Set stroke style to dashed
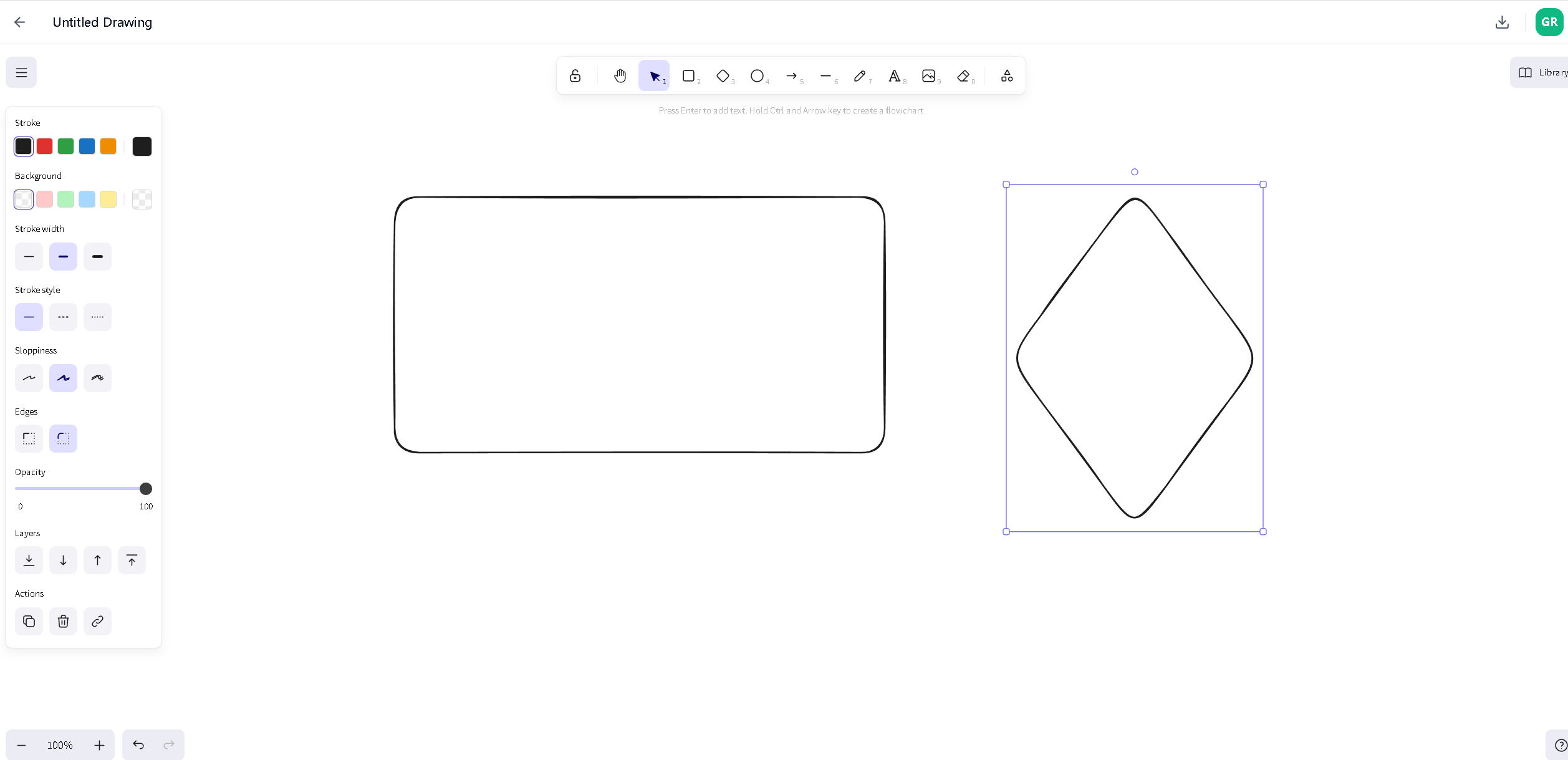This screenshot has width=1568, height=760. [x=63, y=317]
